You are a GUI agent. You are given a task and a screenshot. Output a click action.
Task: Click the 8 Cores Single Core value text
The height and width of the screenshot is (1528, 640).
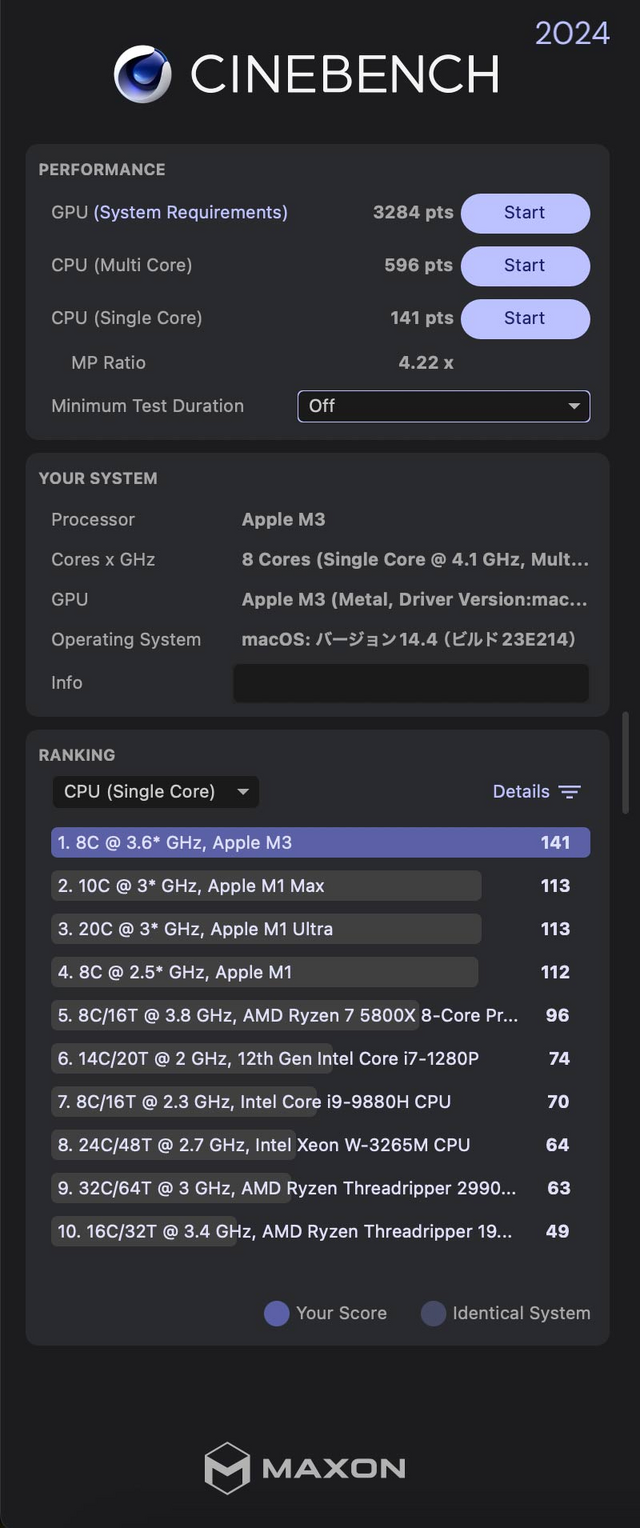415,559
